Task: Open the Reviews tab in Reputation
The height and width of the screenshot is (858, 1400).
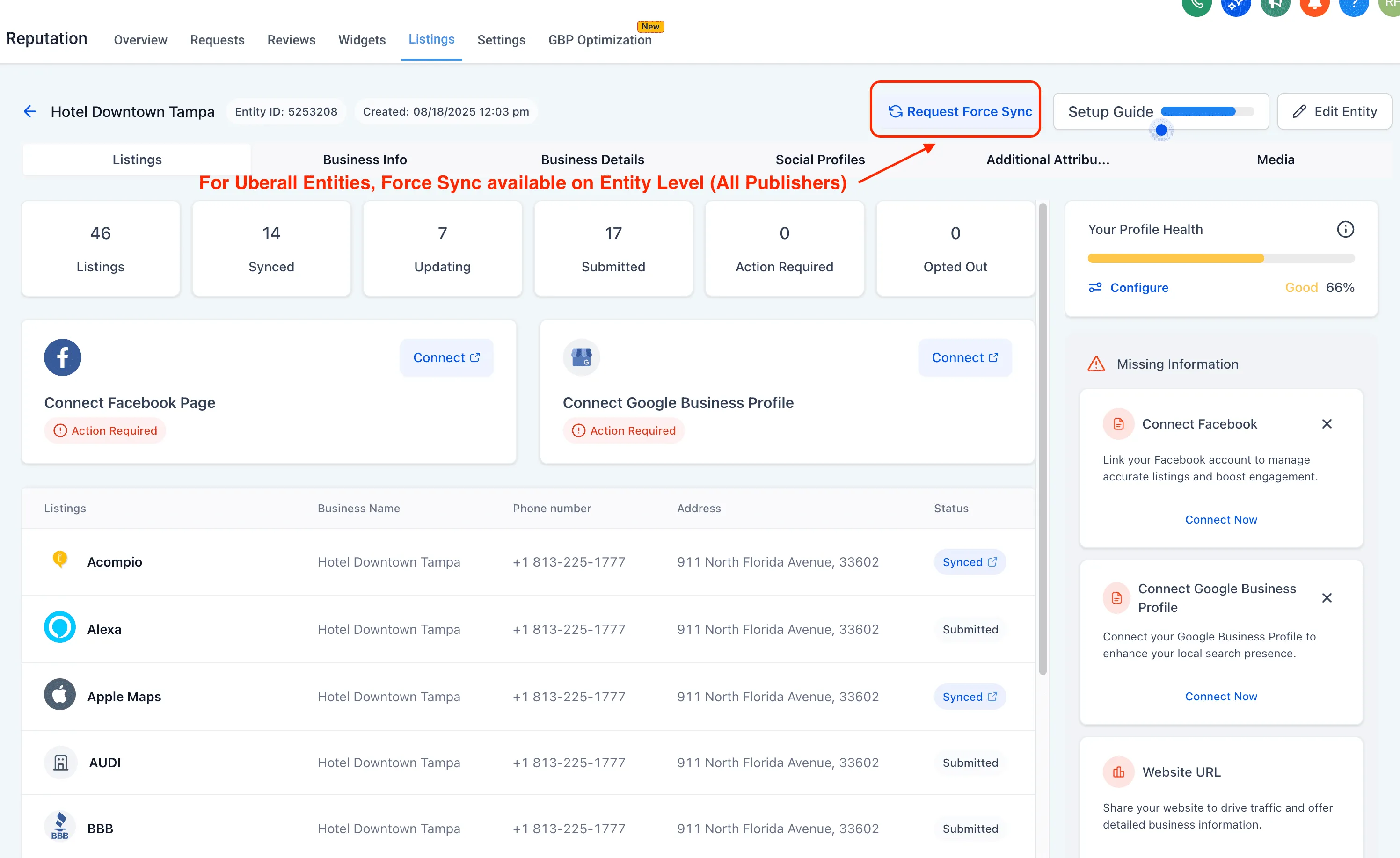Action: (x=291, y=40)
